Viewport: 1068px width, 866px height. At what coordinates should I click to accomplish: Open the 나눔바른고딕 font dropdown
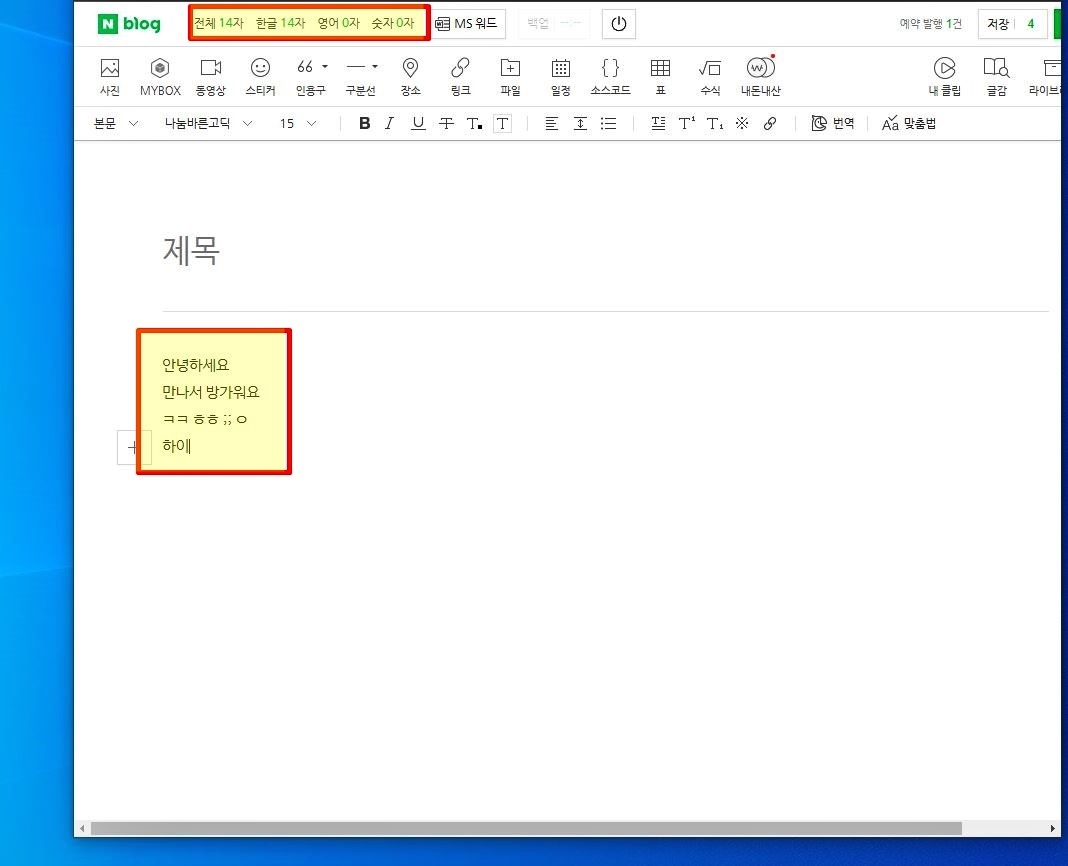pyautogui.click(x=208, y=123)
